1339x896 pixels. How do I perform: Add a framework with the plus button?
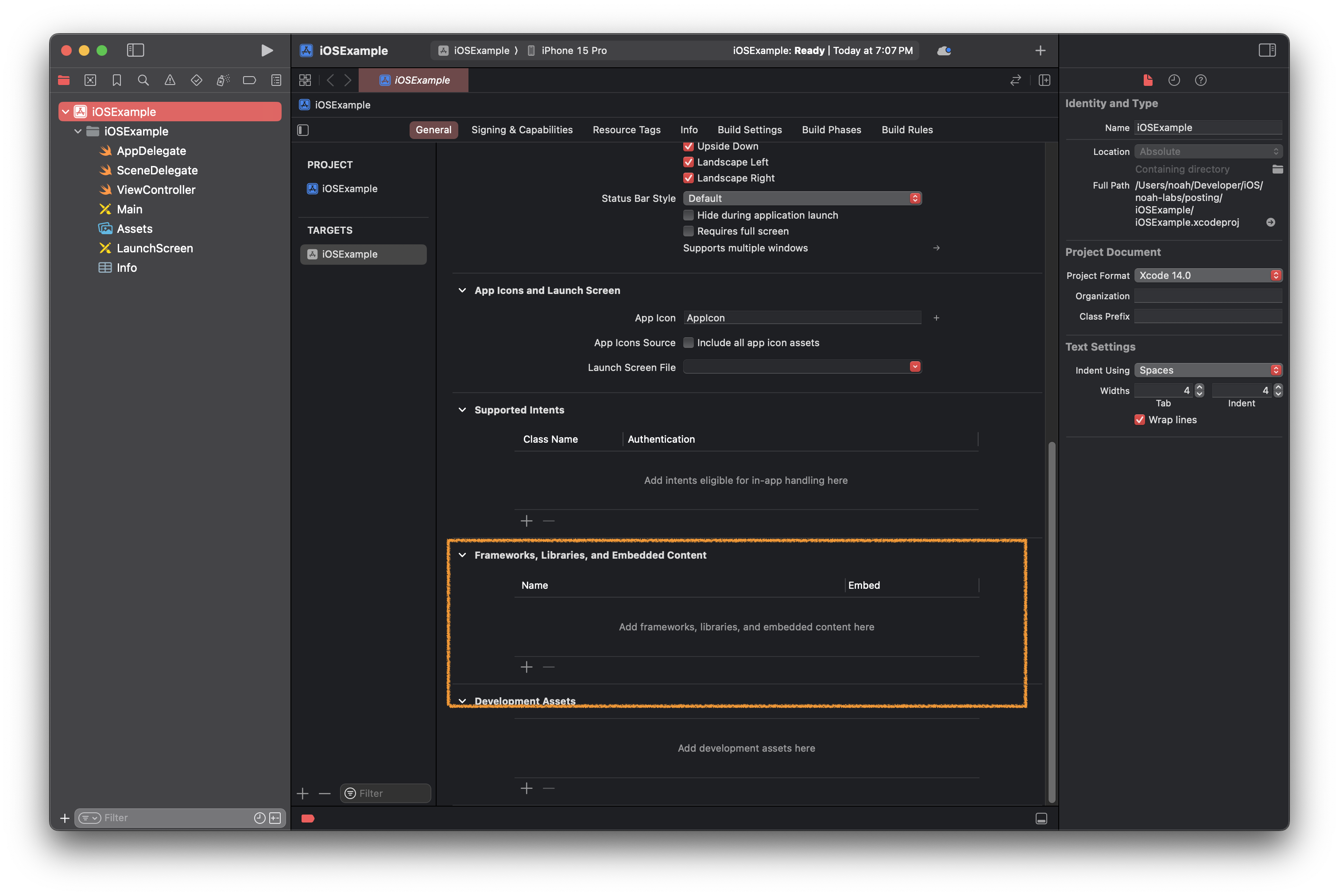click(x=526, y=667)
